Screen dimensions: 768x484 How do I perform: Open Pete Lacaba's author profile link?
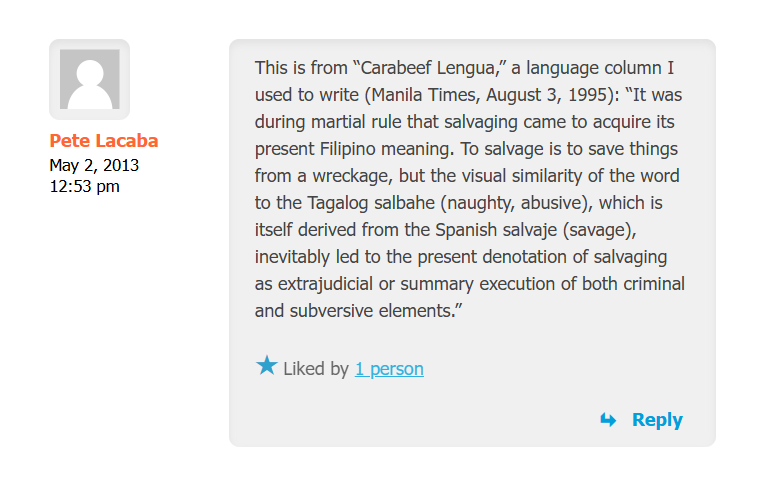[104, 140]
